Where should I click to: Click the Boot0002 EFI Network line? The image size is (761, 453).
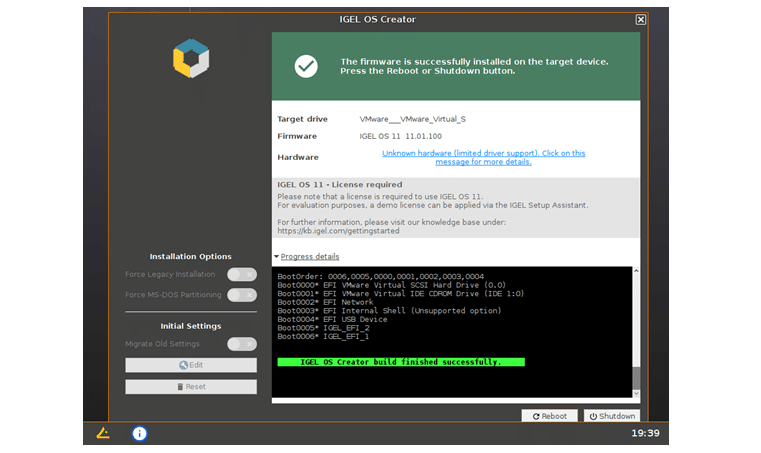[325, 302]
